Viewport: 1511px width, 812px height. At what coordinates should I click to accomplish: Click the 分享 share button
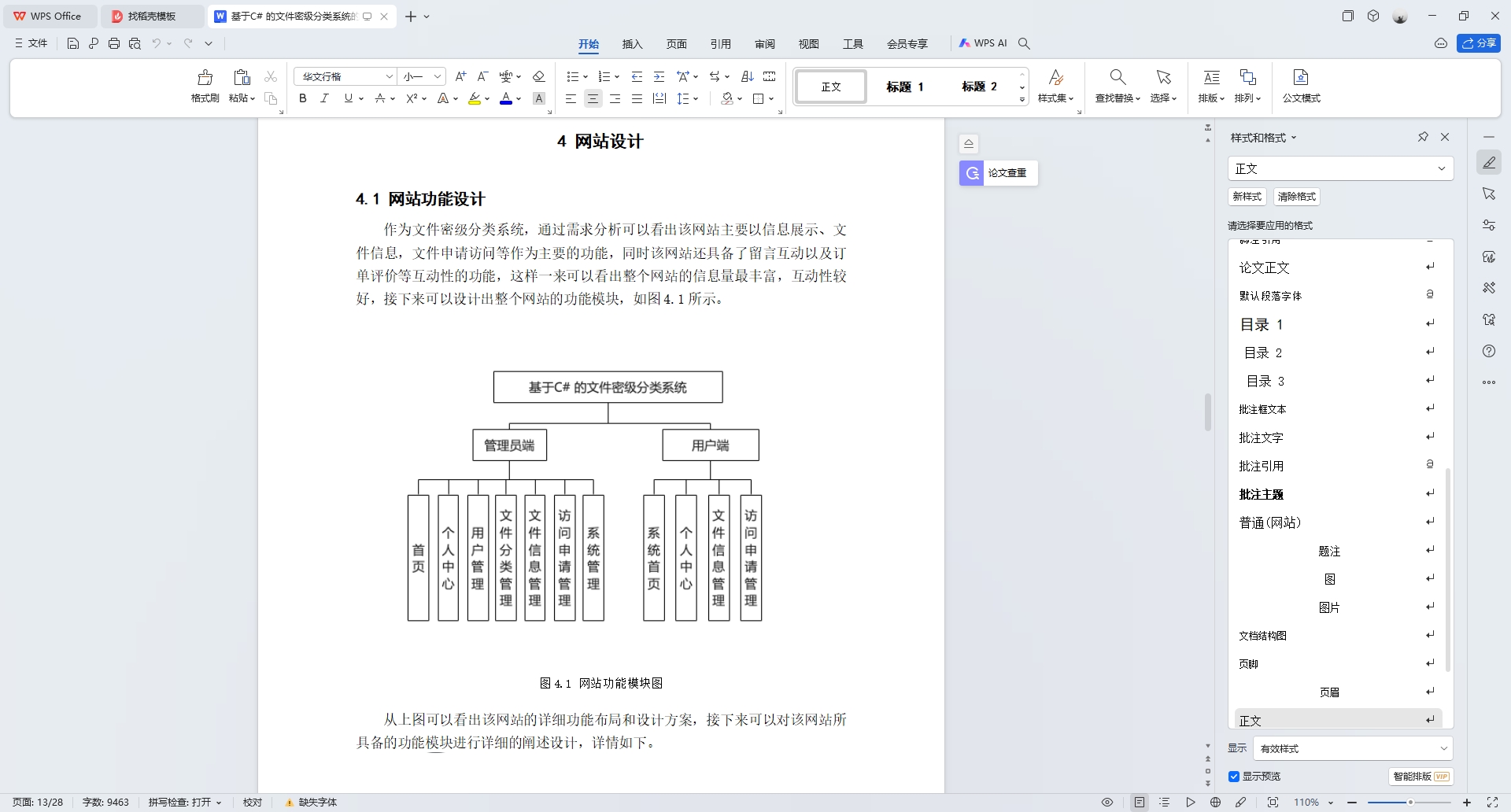click(x=1479, y=43)
